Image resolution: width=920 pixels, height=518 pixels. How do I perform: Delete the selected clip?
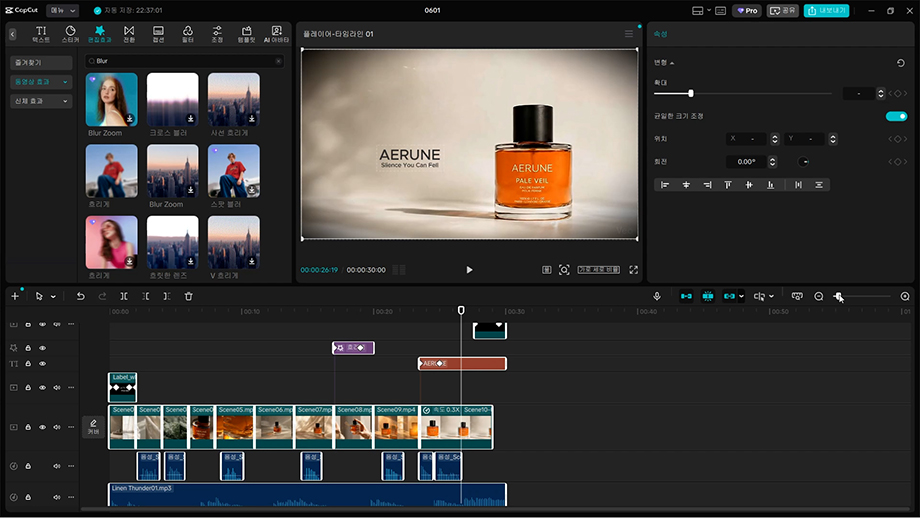188,296
